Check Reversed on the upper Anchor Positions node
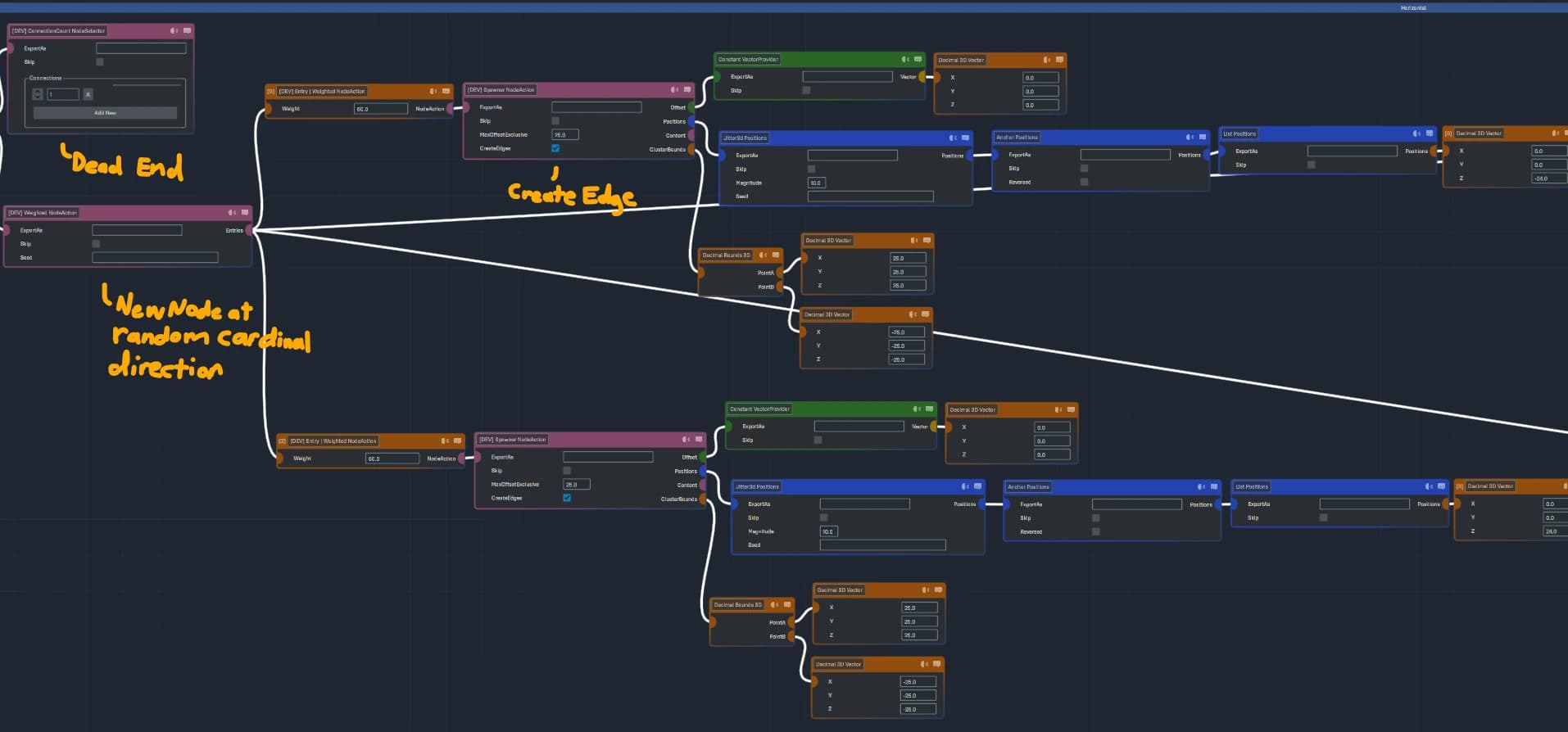This screenshot has height=732, width=1568. [1084, 182]
